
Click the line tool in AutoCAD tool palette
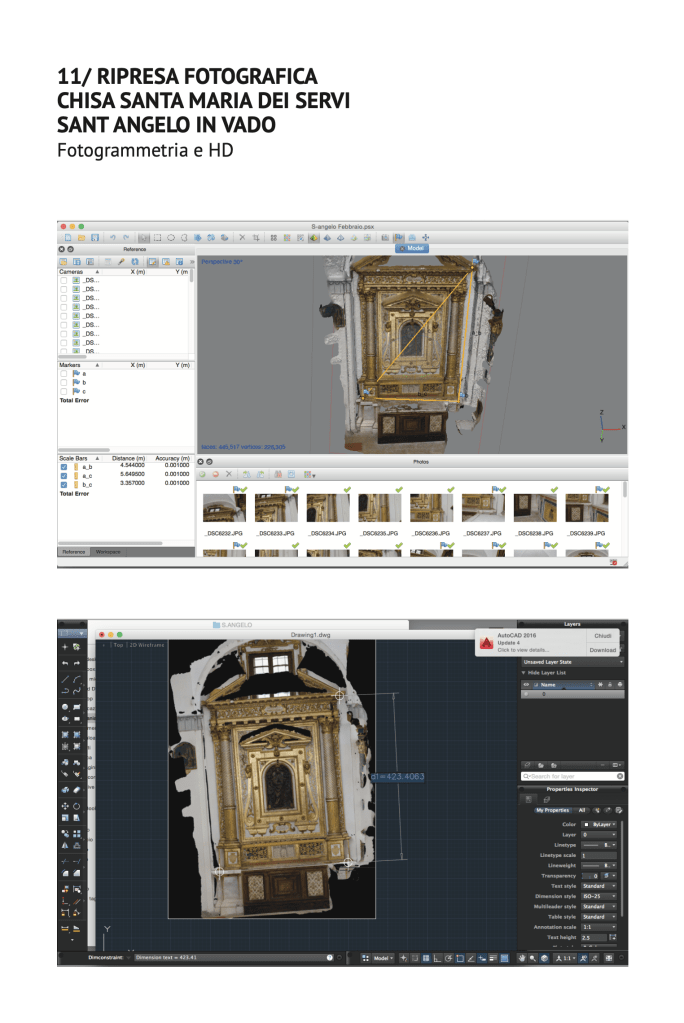point(65,678)
